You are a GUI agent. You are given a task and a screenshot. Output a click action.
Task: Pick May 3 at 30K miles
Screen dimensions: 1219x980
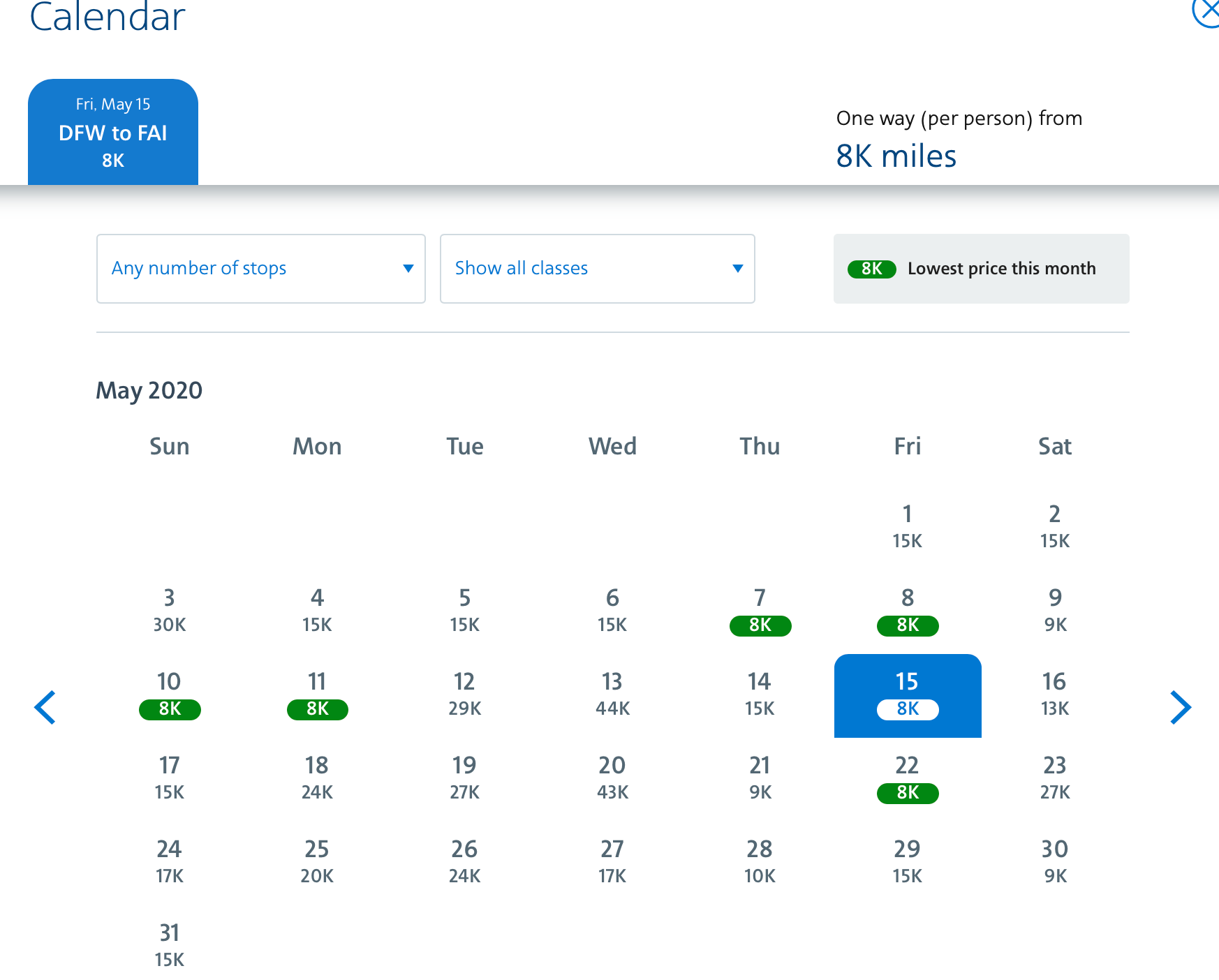(x=170, y=611)
